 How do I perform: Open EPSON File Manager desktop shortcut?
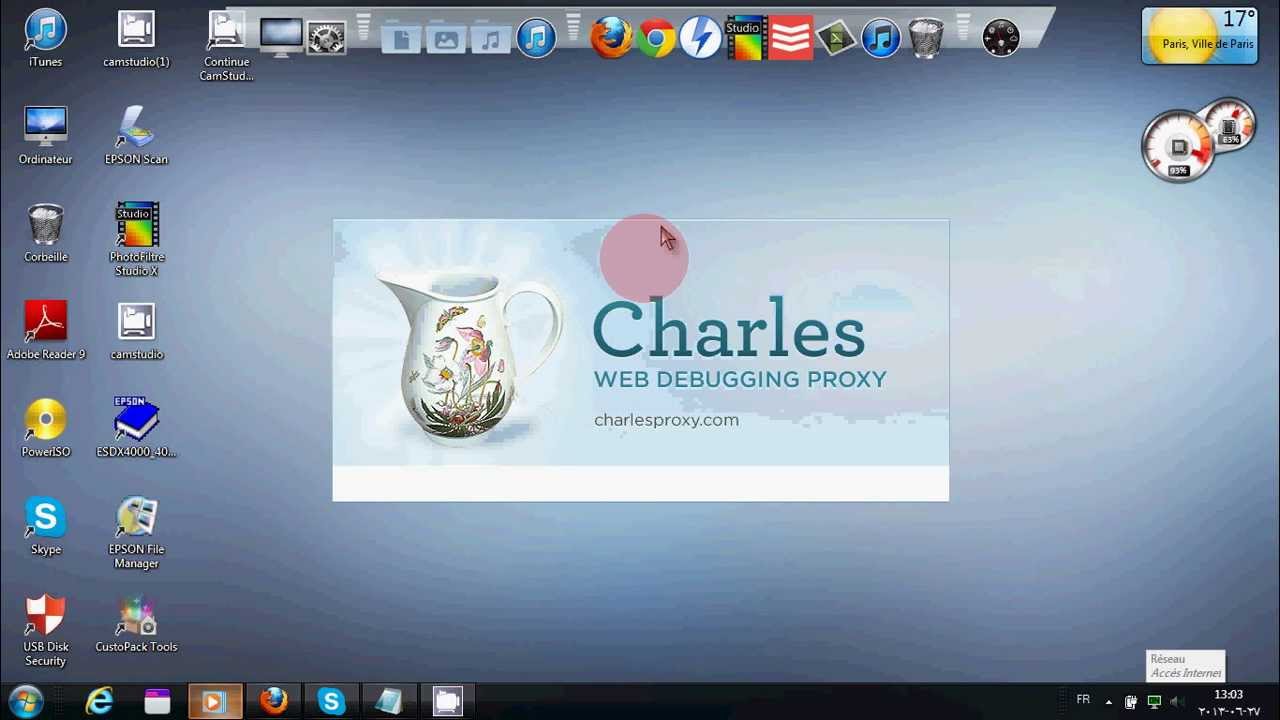coord(136,533)
